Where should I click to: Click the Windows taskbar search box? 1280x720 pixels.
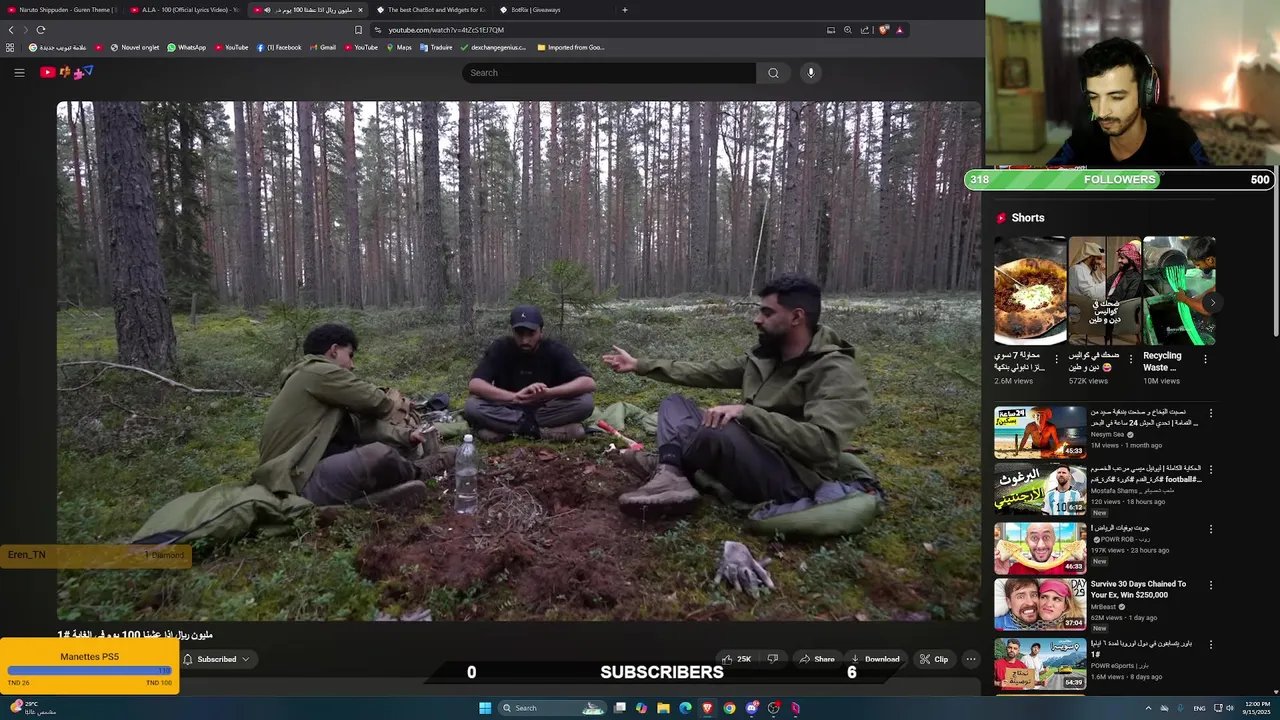click(552, 708)
